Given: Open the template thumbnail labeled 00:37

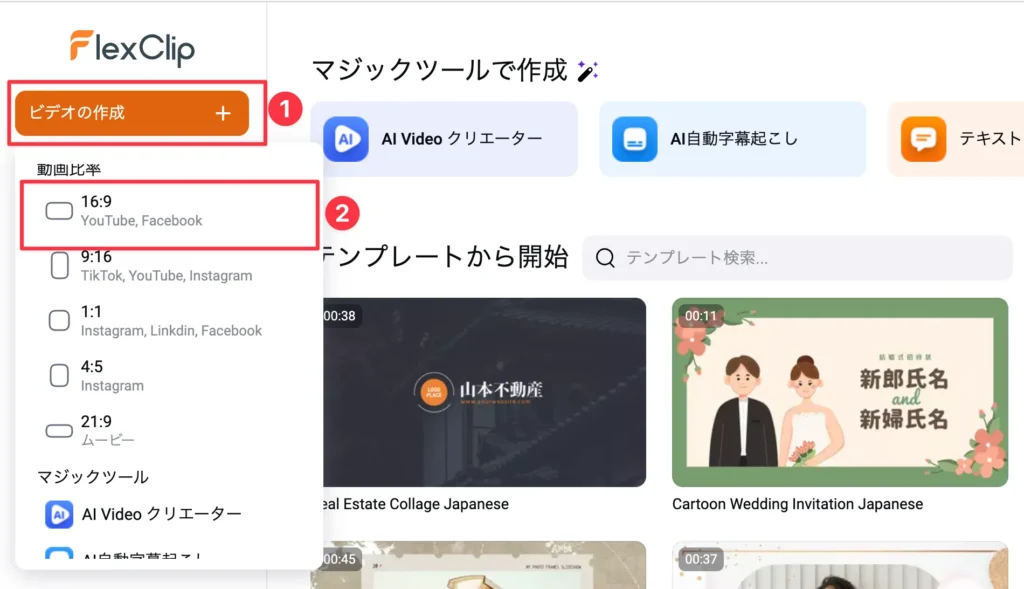Looking at the screenshot, I should tap(839, 565).
